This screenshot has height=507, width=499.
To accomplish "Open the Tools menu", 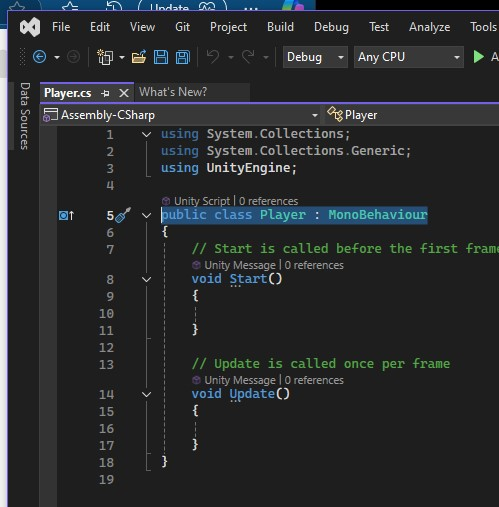I will tap(483, 27).
